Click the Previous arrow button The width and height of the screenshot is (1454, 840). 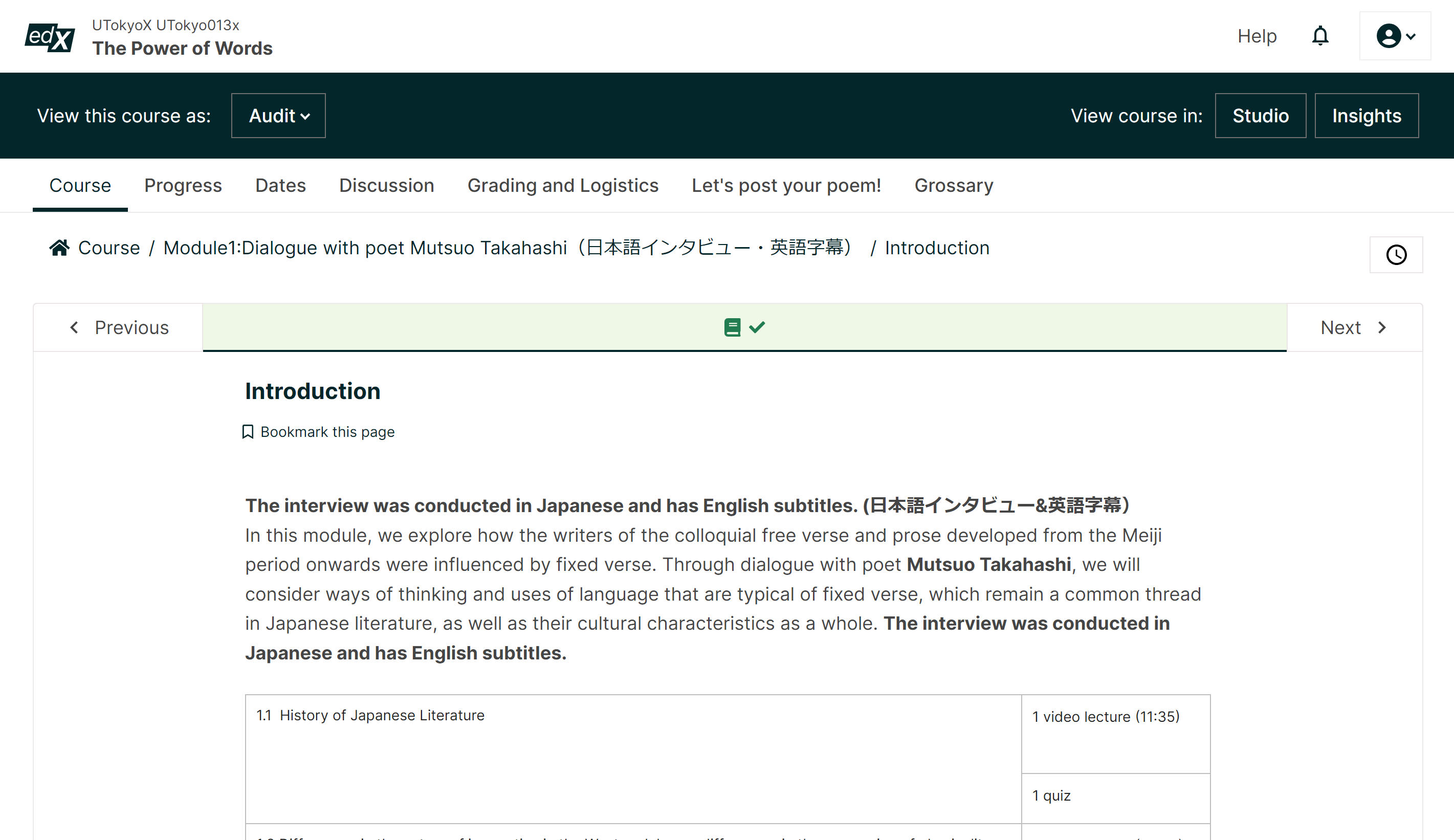(118, 328)
